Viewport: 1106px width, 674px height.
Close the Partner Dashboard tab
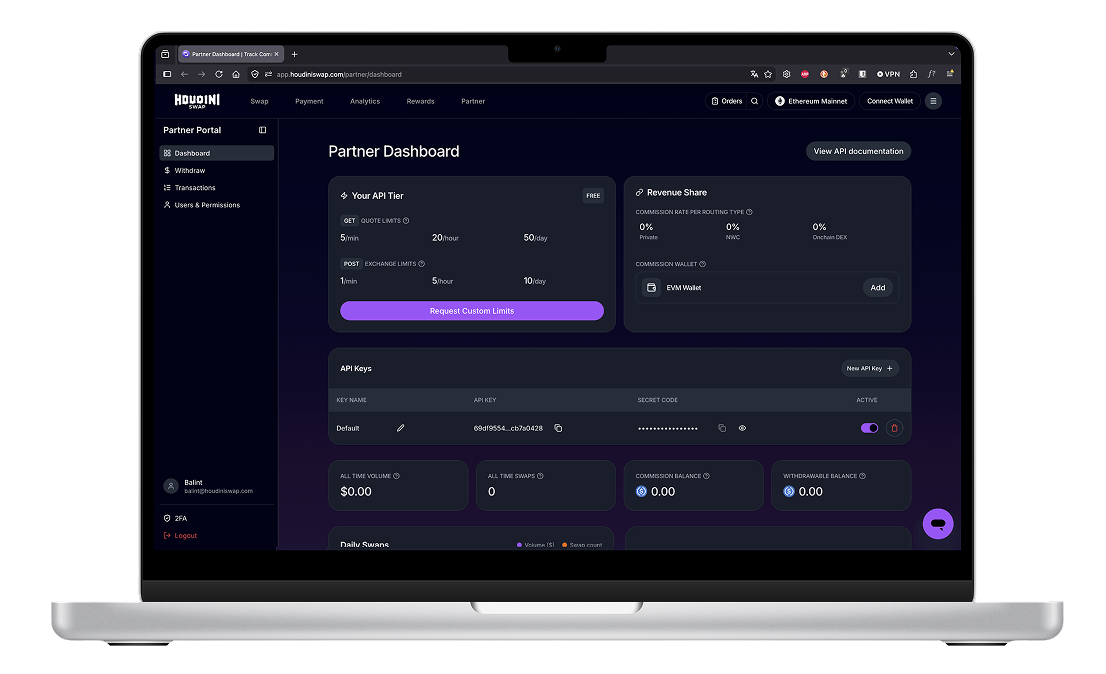pos(276,54)
